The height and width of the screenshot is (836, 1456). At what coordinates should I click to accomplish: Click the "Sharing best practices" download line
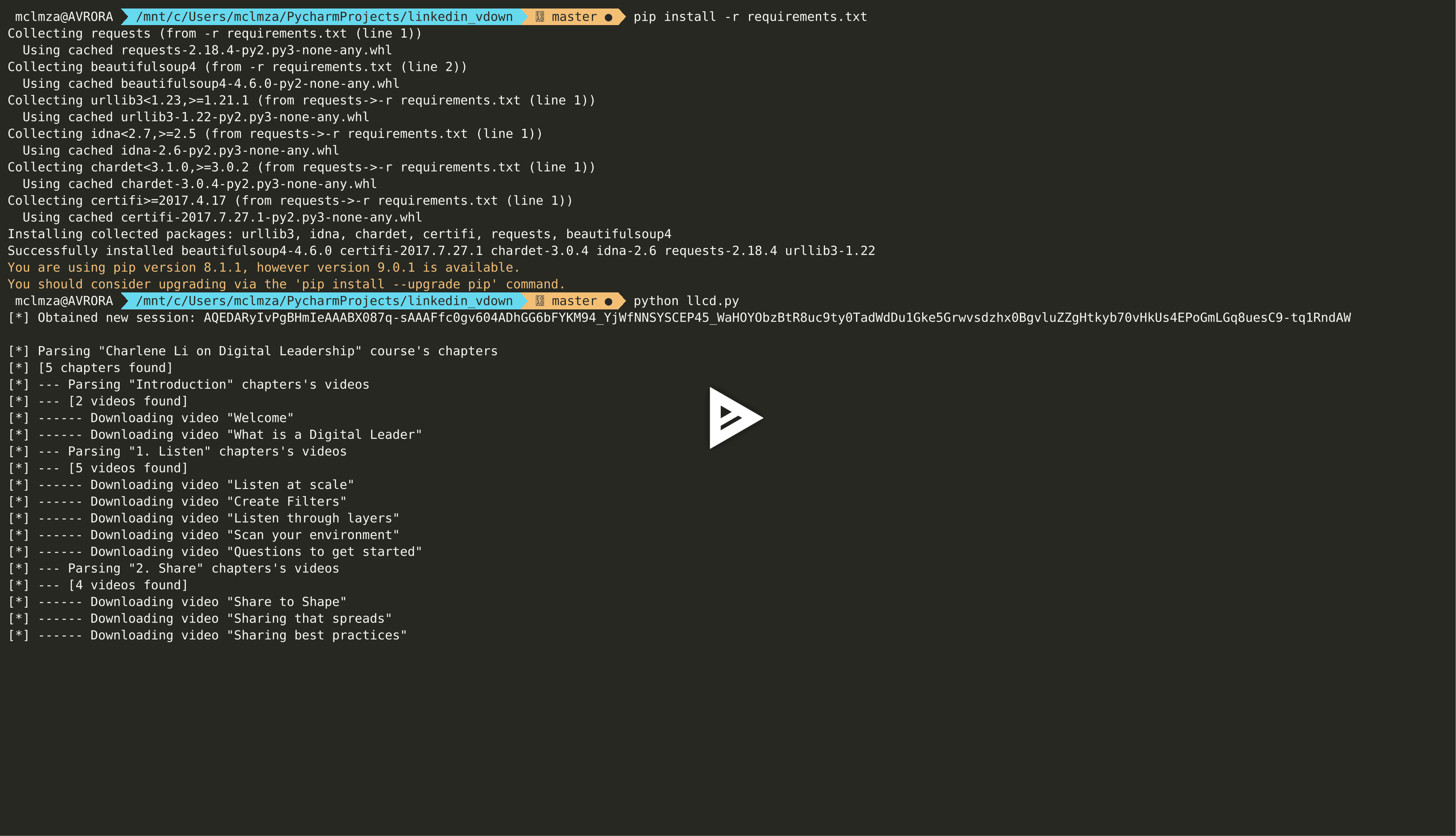[x=207, y=635]
